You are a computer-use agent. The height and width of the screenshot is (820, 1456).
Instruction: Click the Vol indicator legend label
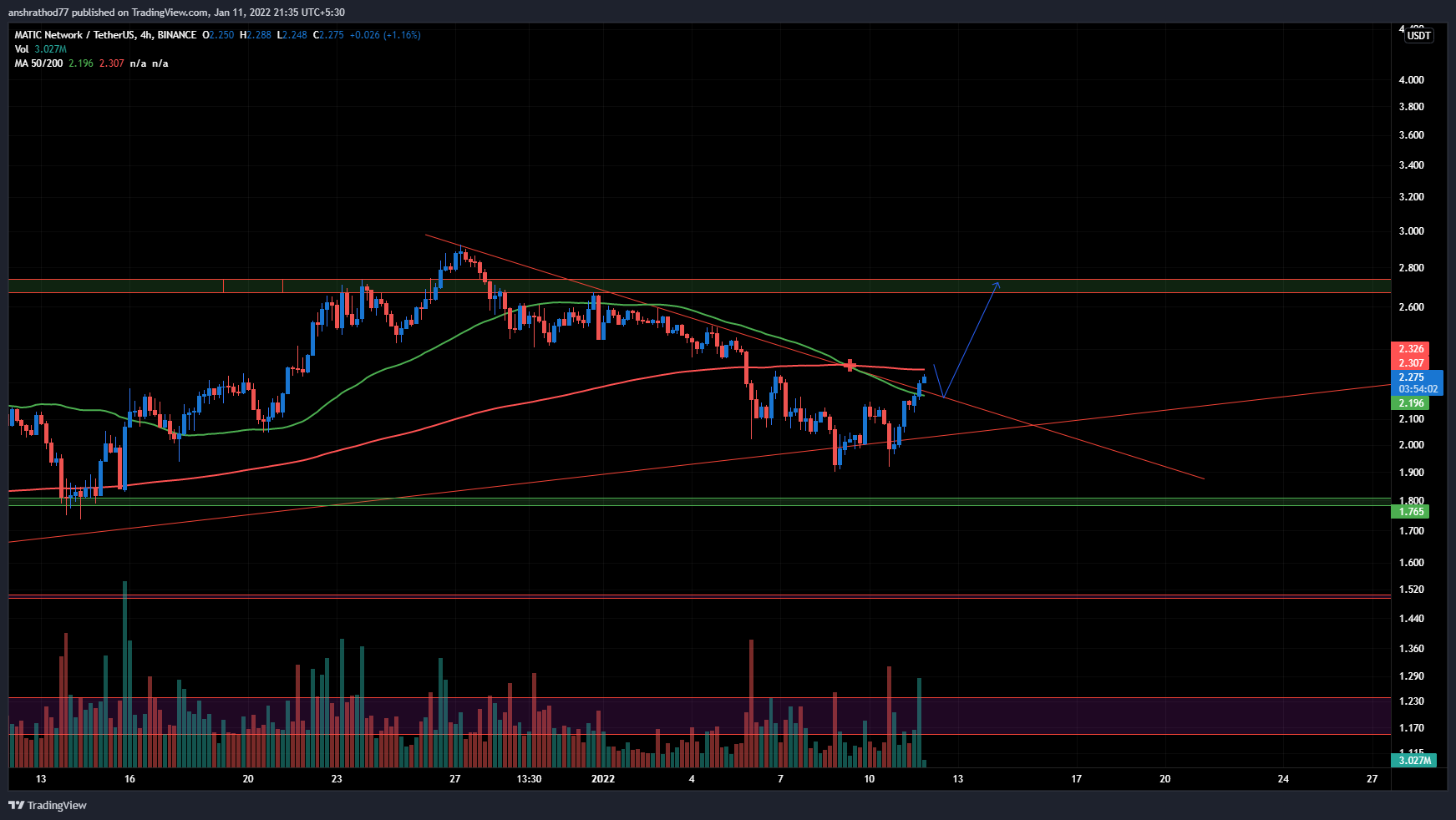[22, 49]
